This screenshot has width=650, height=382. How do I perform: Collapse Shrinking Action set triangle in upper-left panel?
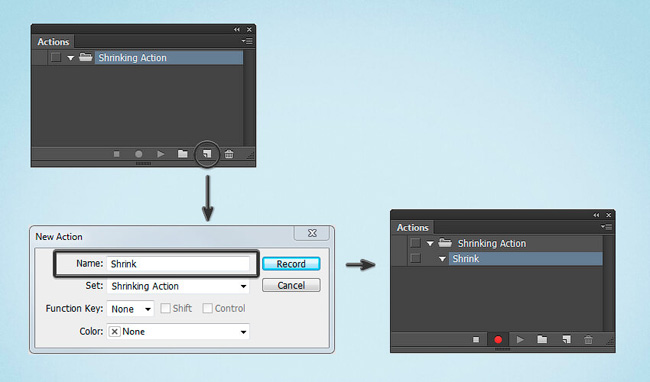[x=70, y=58]
